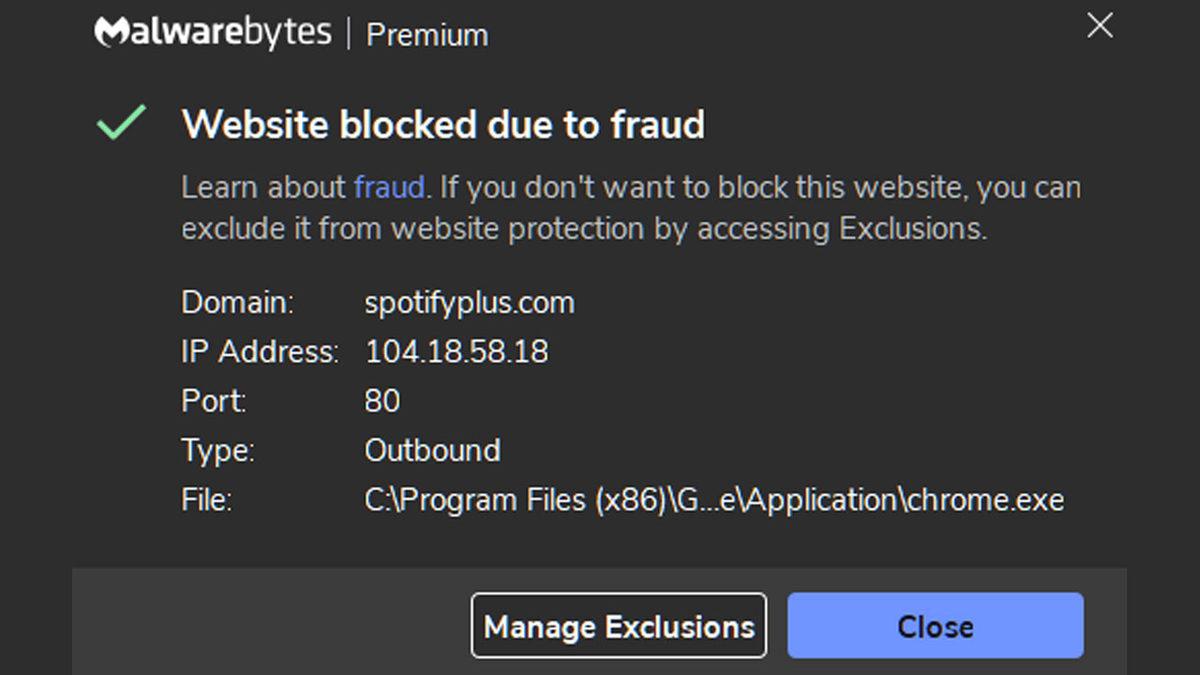Click the Outbound type value
This screenshot has width=1200, height=675.
[x=432, y=450]
